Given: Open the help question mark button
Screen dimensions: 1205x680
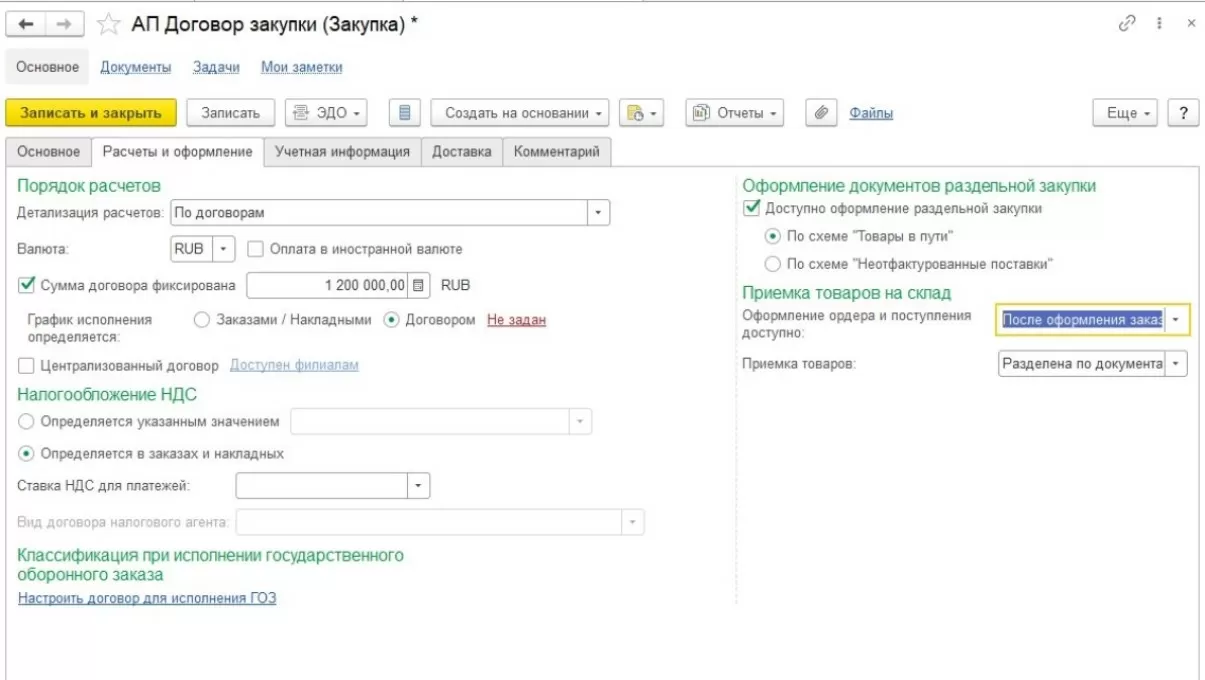Looking at the screenshot, I should 1184,113.
